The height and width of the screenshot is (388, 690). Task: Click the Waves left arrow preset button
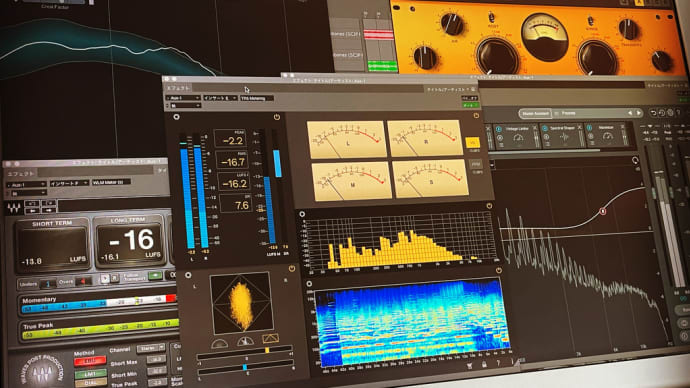click(x=32, y=211)
